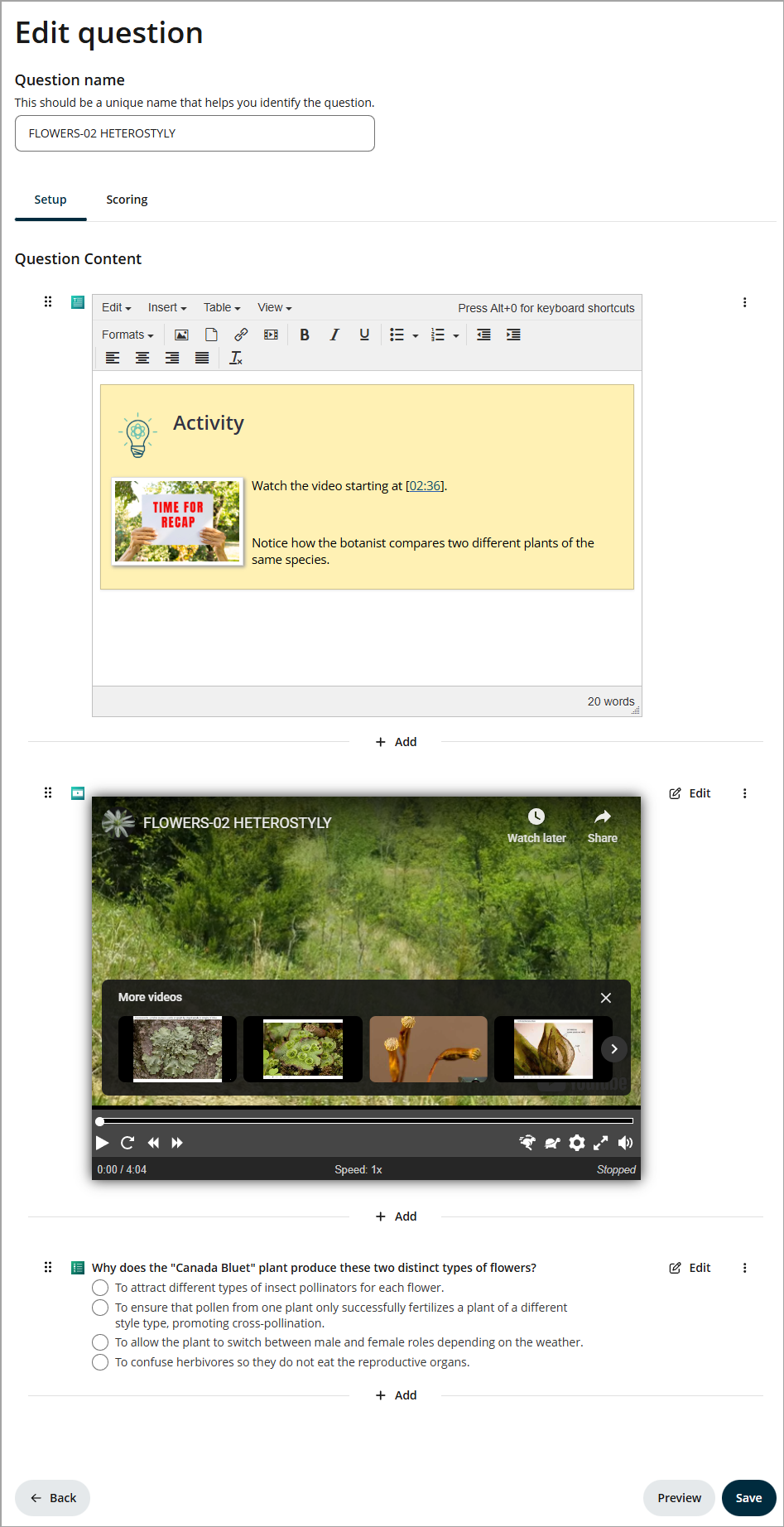Screen dimensions: 784x1527
Task: Switch to the Scoring tab
Action: coord(127,200)
